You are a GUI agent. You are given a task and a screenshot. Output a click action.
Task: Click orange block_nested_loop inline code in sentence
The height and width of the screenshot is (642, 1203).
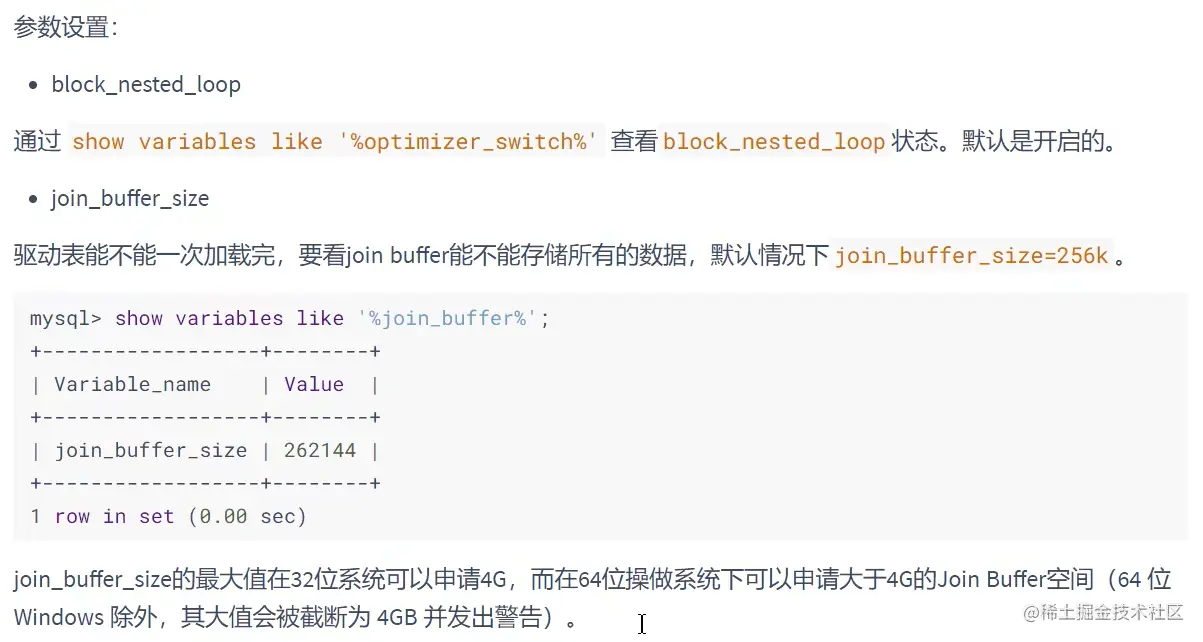(774, 142)
